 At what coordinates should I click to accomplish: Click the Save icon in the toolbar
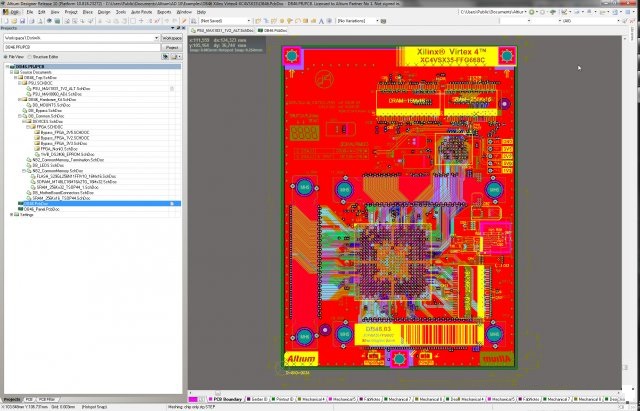pyautogui.click(x=22, y=21)
